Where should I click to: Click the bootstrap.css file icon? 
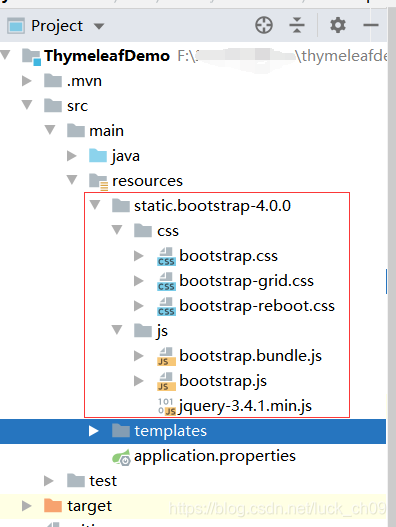click(x=166, y=257)
